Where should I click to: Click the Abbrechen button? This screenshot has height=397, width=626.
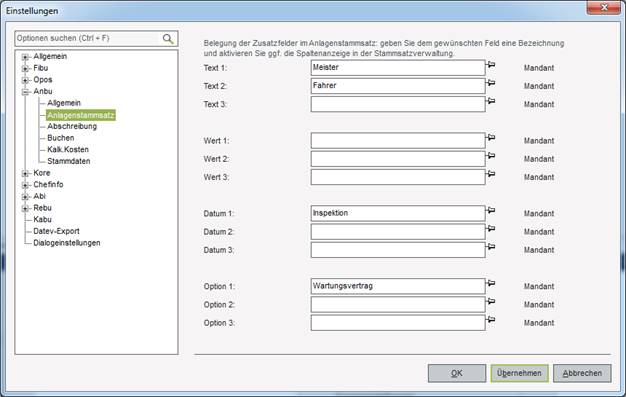coord(582,373)
